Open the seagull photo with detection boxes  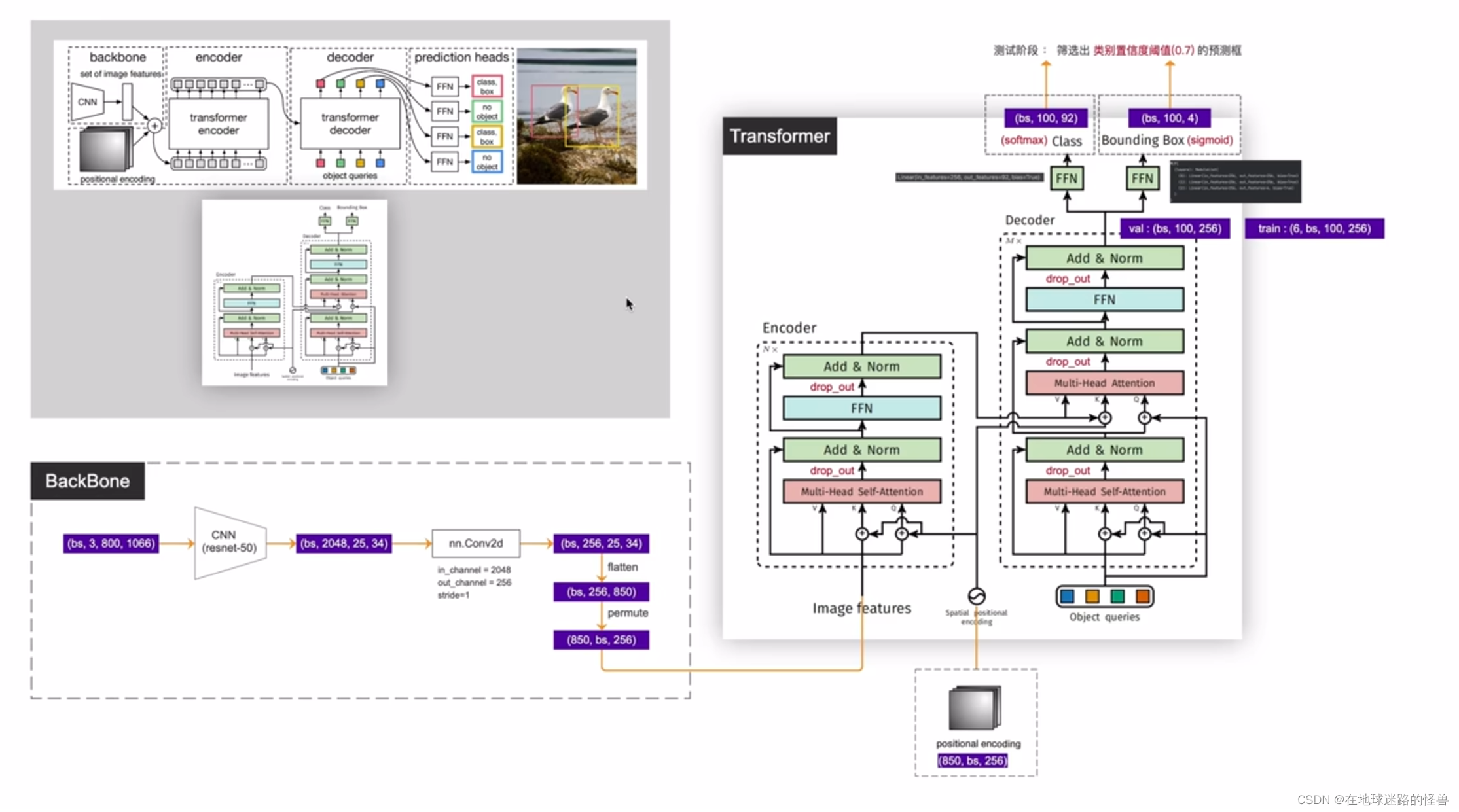click(x=576, y=116)
